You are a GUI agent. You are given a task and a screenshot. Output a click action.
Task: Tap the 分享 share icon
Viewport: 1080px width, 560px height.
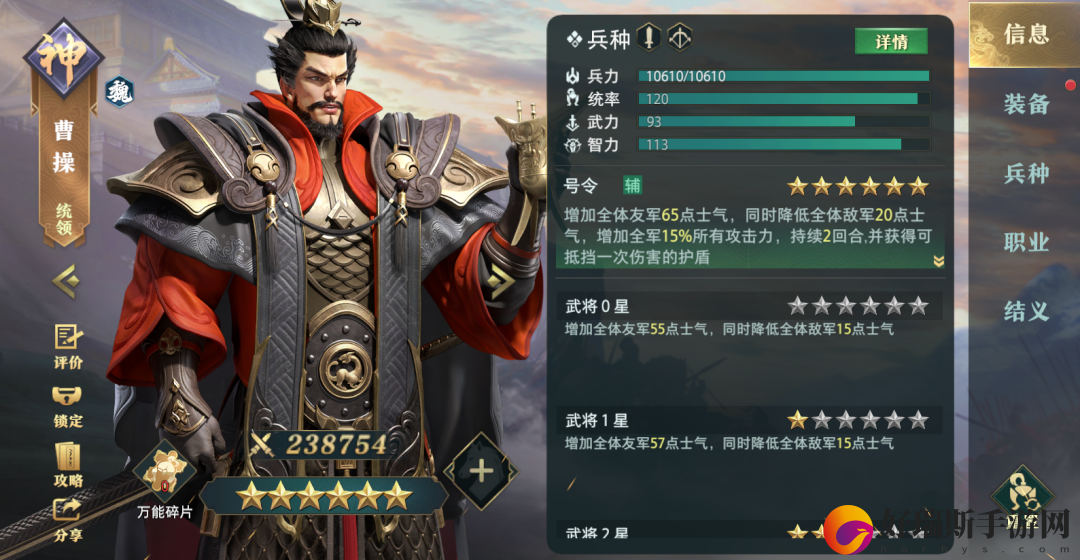pyautogui.click(x=68, y=520)
